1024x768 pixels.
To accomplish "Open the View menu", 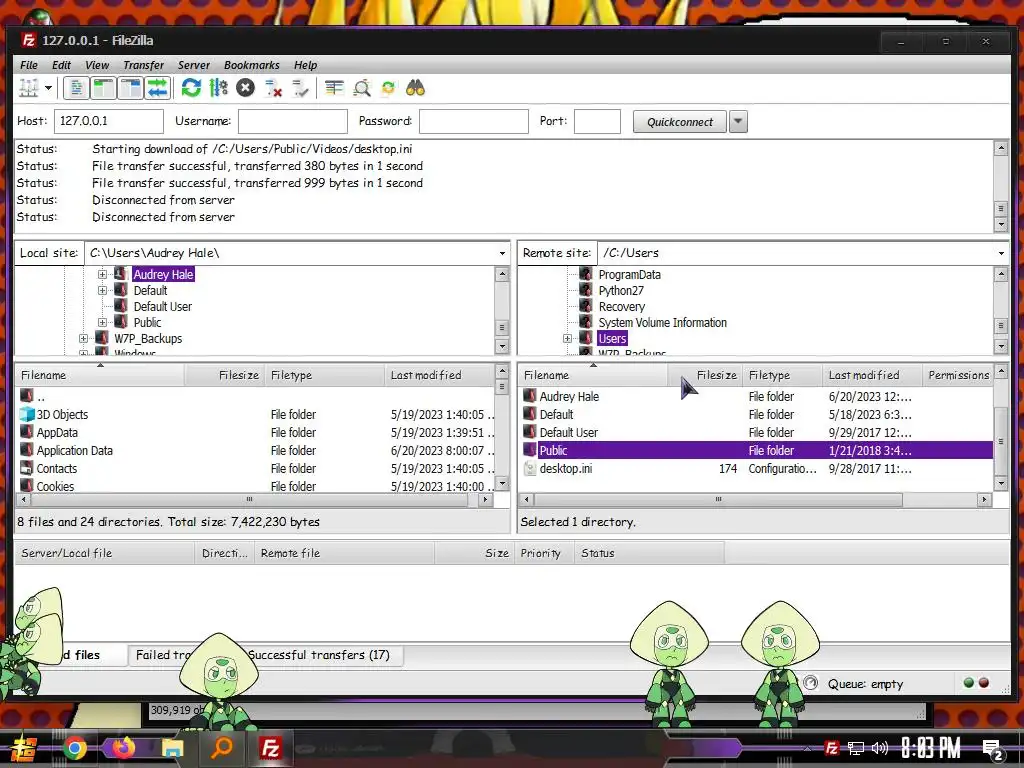I will coord(97,65).
